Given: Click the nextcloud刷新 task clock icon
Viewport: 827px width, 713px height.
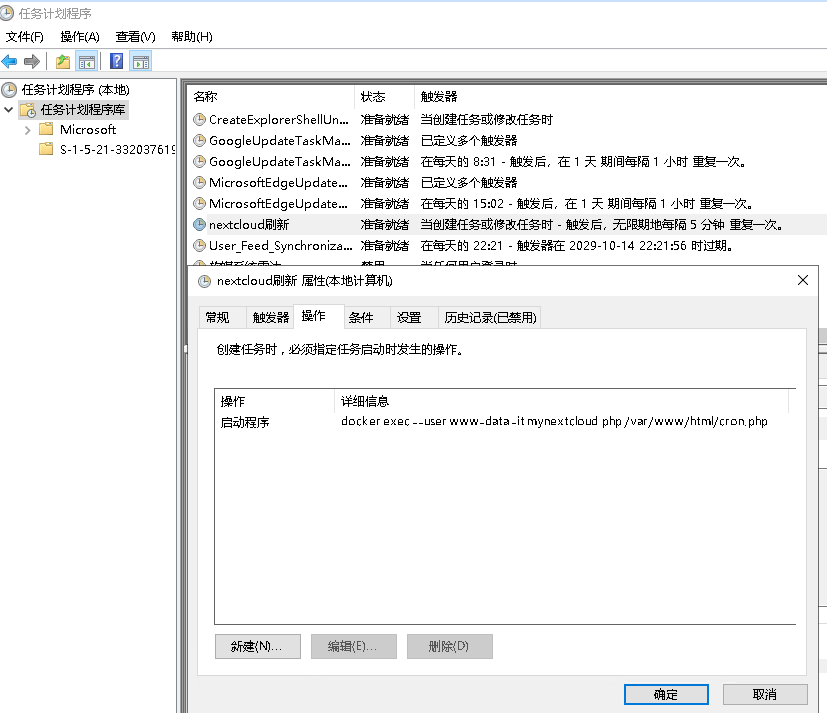Looking at the screenshot, I should [199, 224].
